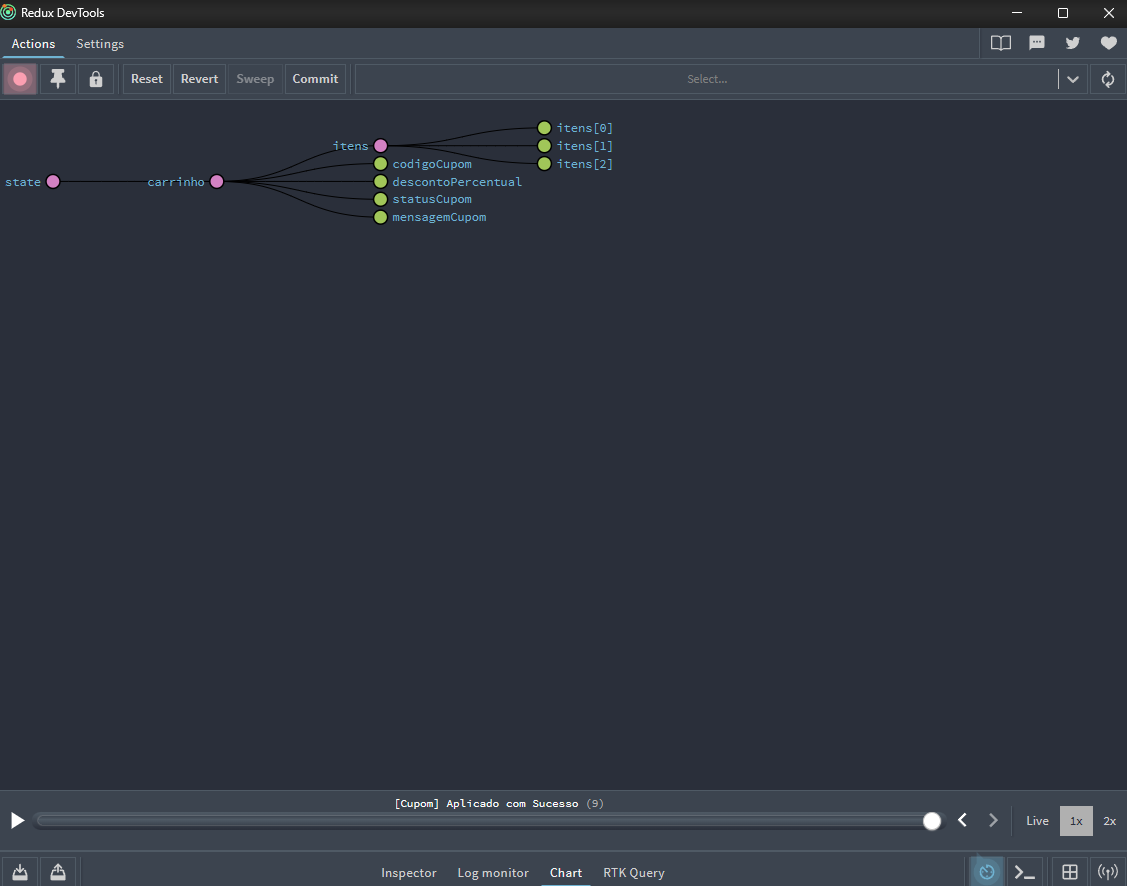The image size is (1127, 886).
Task: Toggle the slider timer icon
Action: pyautogui.click(x=987, y=872)
